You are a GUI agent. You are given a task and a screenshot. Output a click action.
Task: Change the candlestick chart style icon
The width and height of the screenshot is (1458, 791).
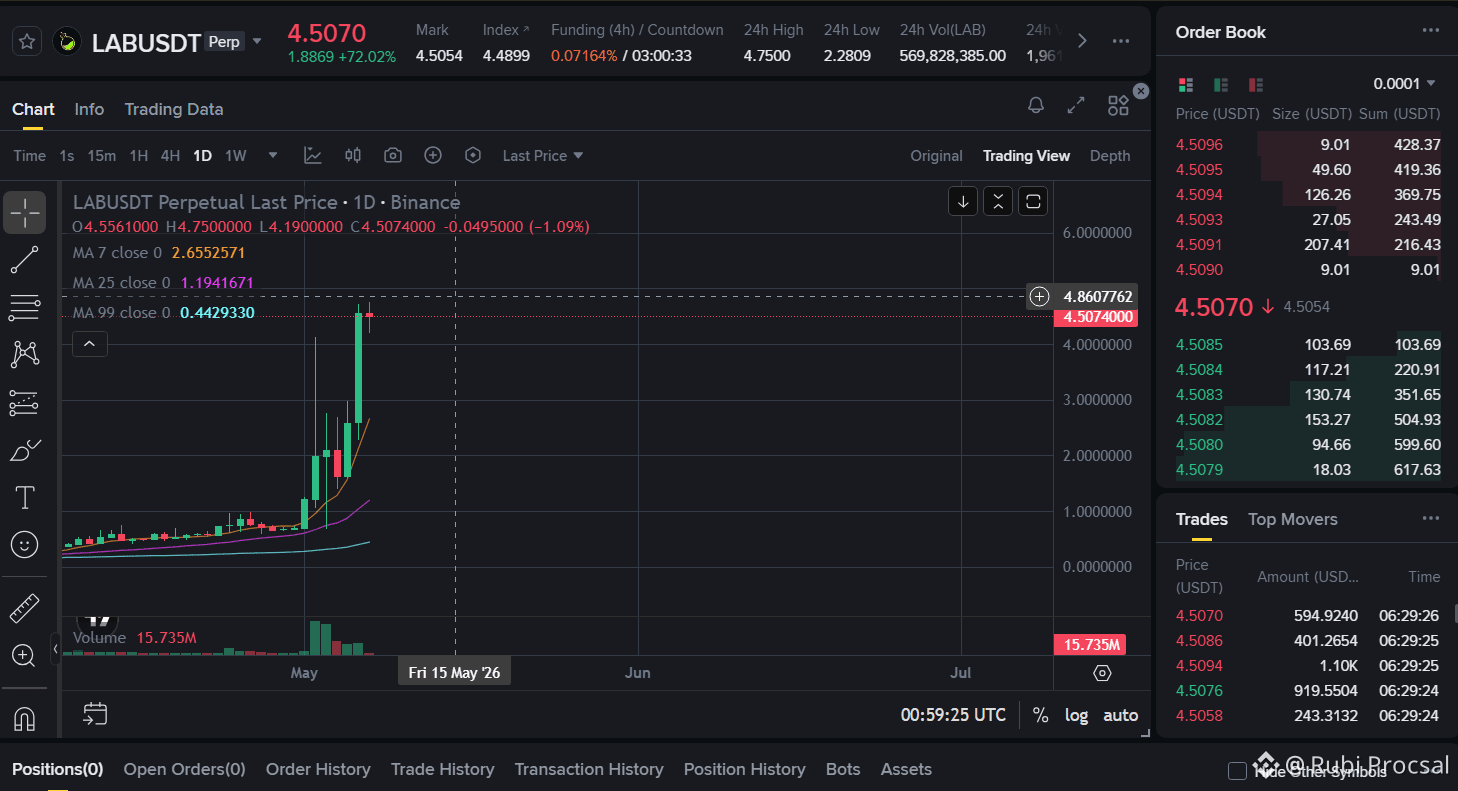pyautogui.click(x=353, y=155)
